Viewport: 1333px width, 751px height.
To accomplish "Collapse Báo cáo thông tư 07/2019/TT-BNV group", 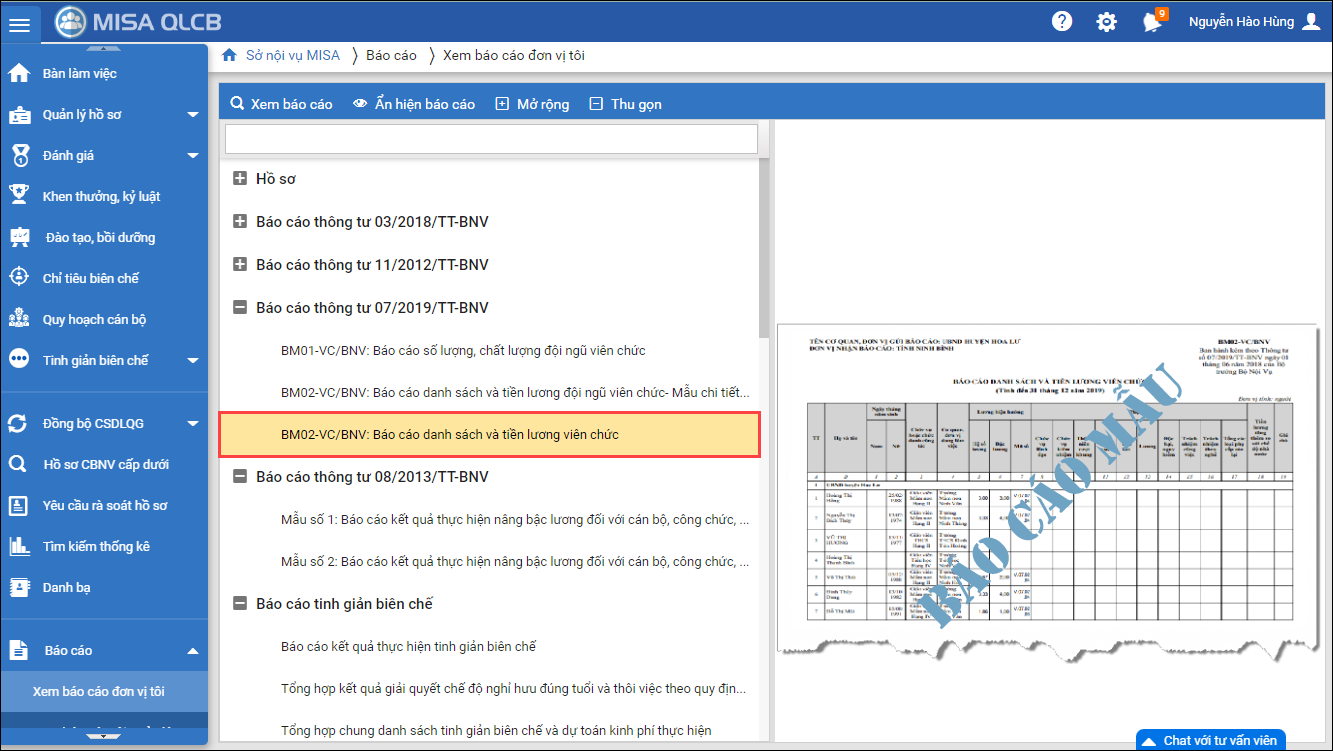I will pyautogui.click(x=240, y=308).
